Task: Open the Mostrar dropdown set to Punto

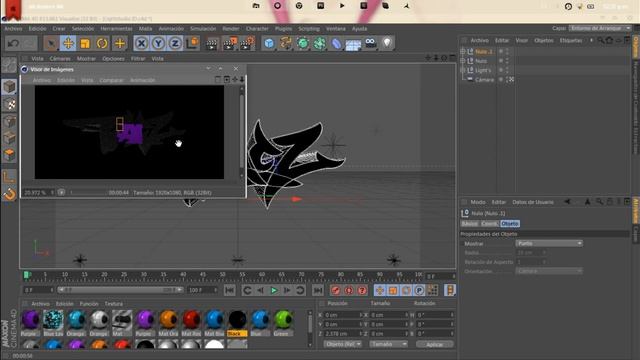Action: point(549,243)
